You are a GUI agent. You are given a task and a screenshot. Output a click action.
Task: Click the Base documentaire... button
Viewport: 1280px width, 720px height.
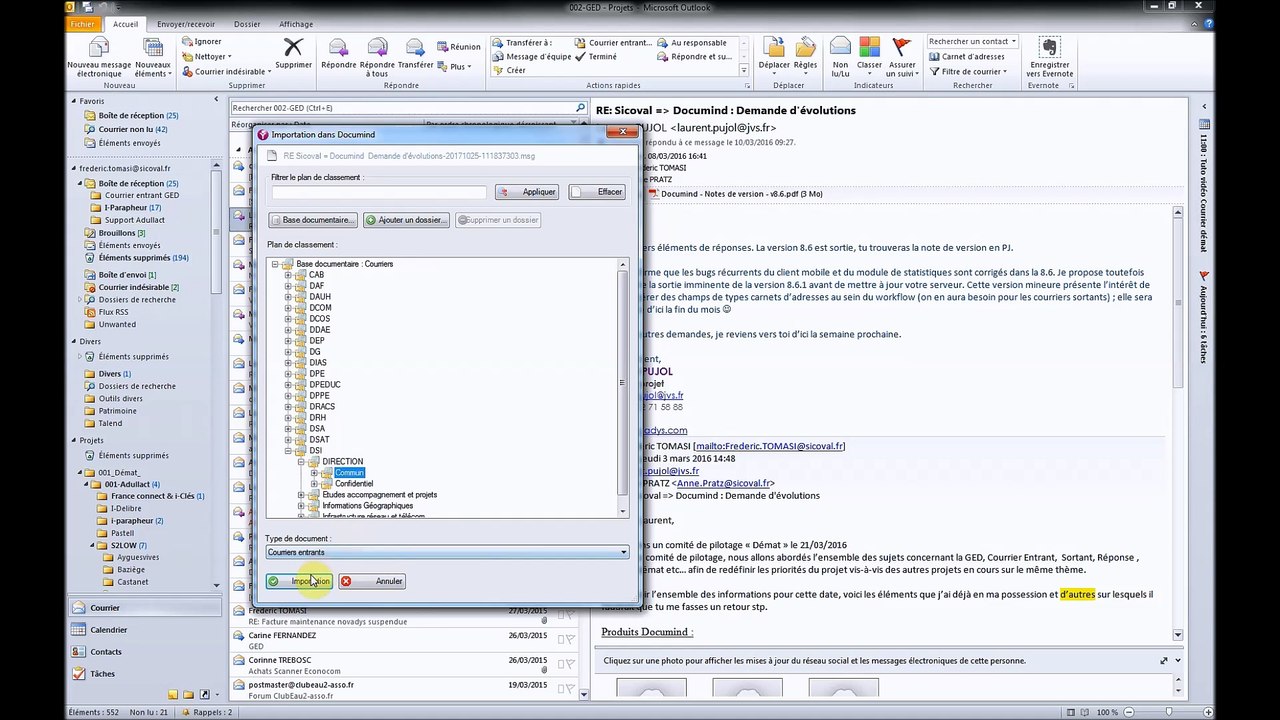click(313, 220)
